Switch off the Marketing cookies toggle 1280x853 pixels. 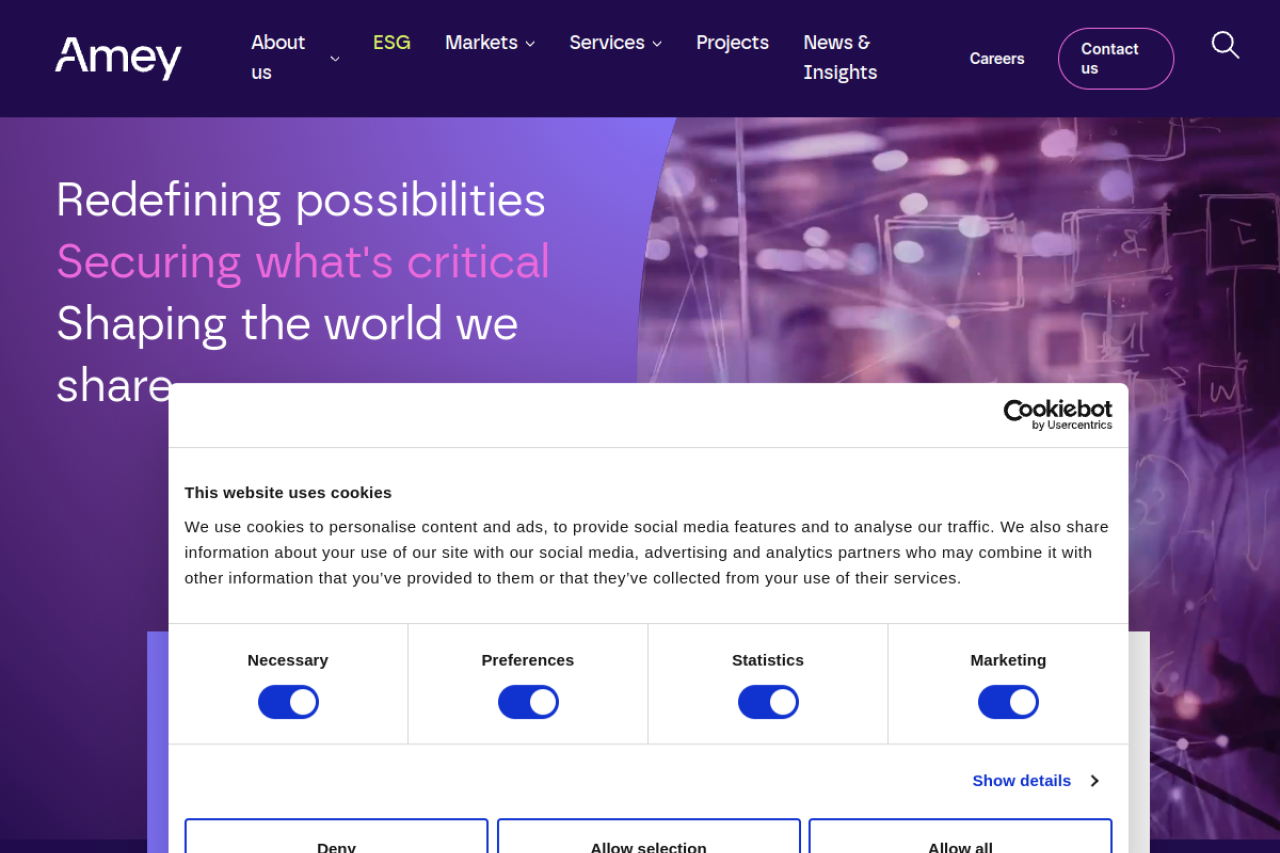(x=1008, y=702)
